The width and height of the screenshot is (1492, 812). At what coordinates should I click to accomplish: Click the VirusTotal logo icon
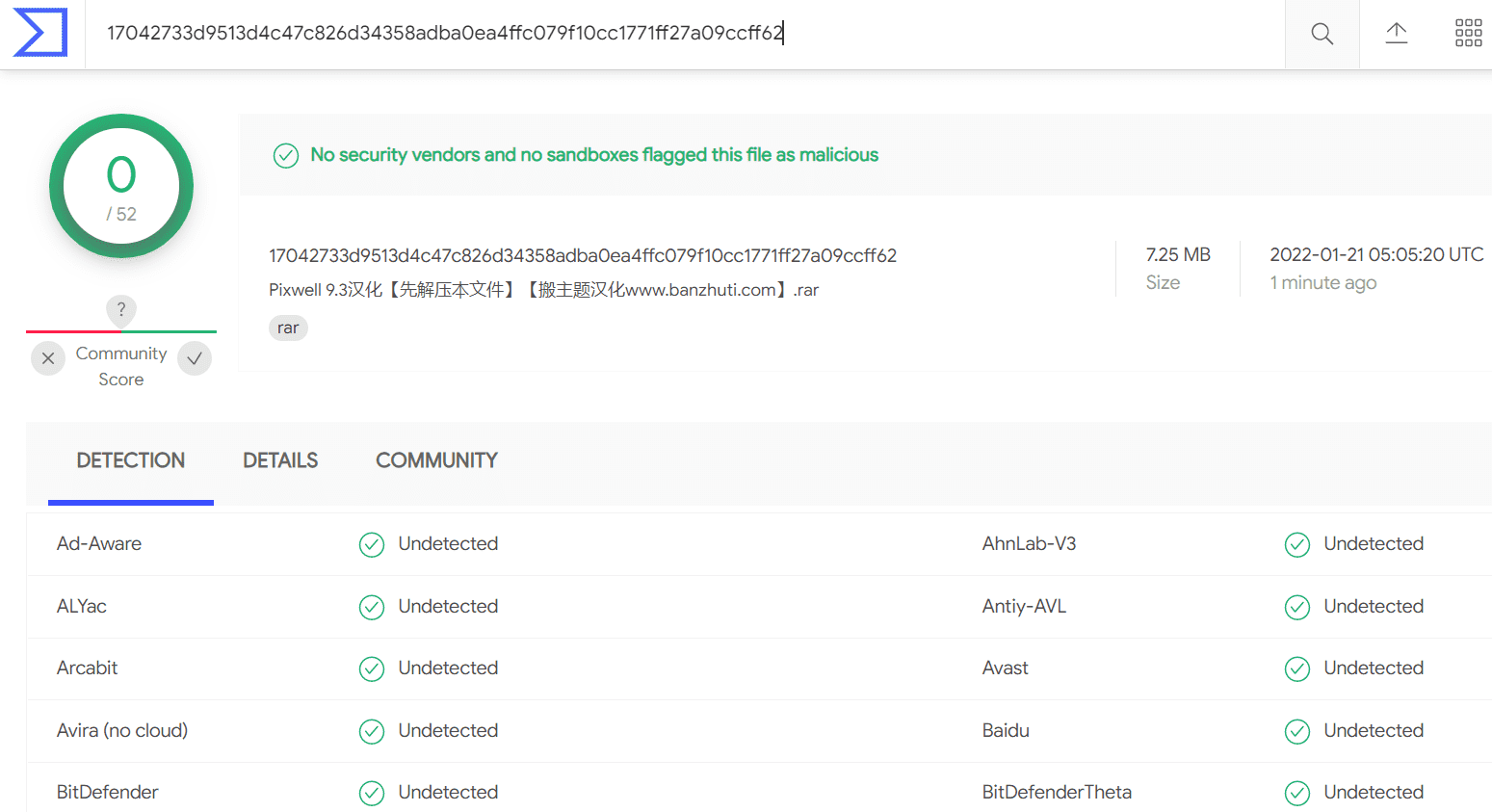(x=40, y=33)
